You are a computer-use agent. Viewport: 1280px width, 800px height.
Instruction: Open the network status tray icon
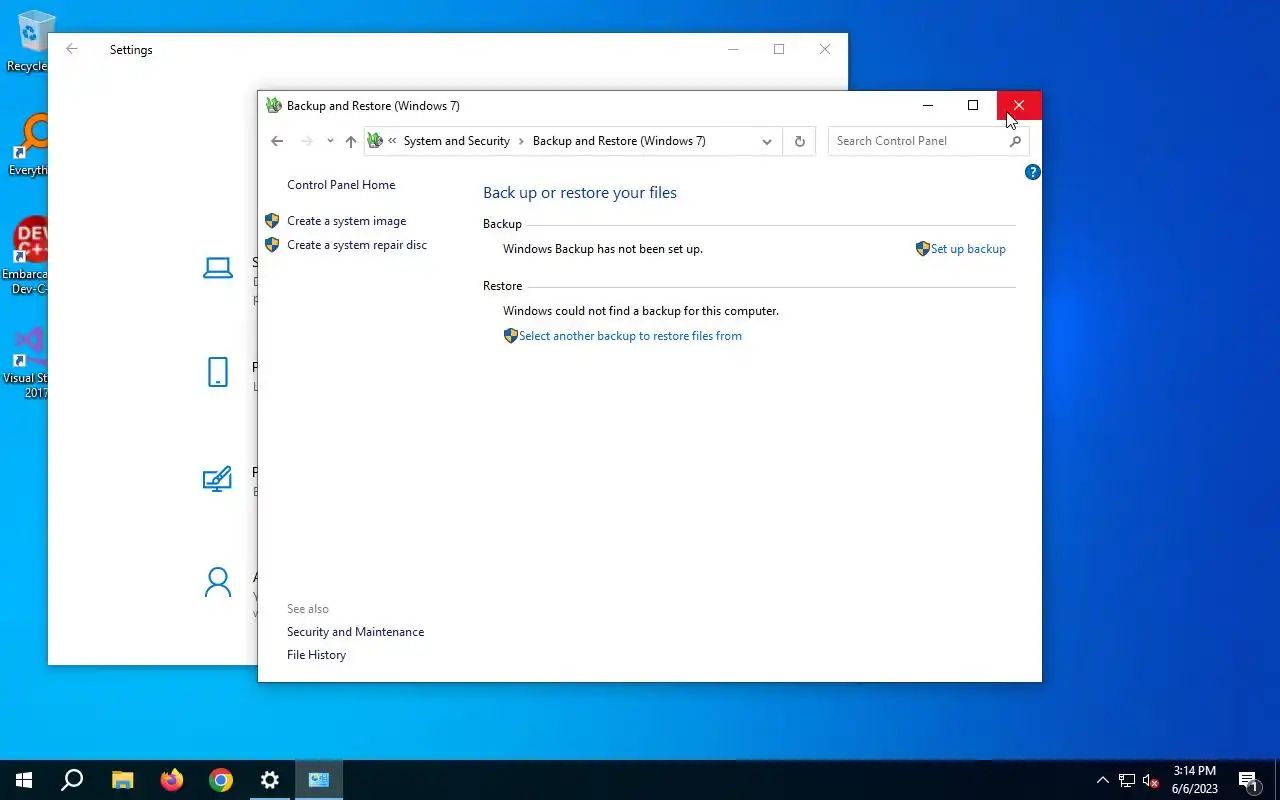point(1127,780)
